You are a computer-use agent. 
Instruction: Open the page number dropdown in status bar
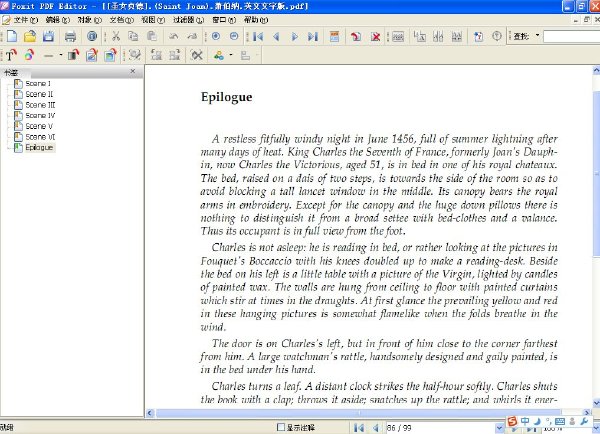499,428
